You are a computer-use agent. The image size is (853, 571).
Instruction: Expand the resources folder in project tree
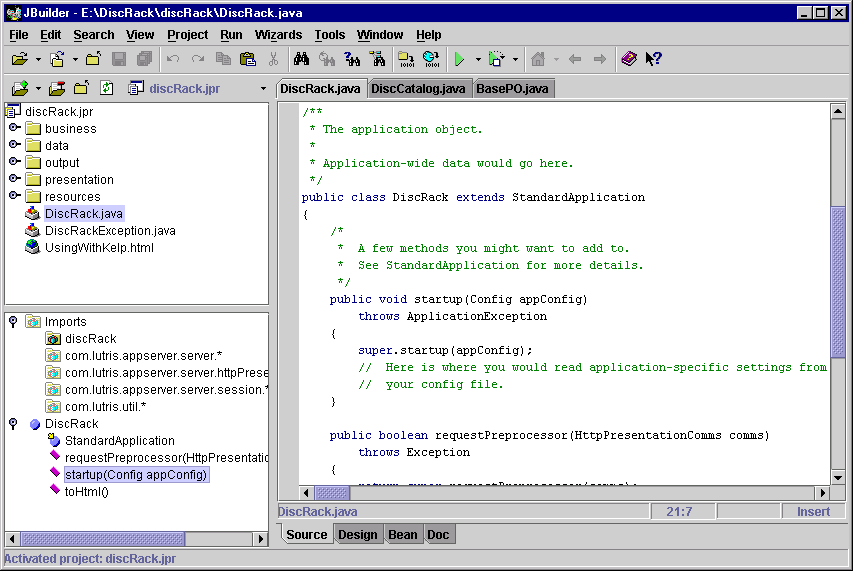click(14, 196)
